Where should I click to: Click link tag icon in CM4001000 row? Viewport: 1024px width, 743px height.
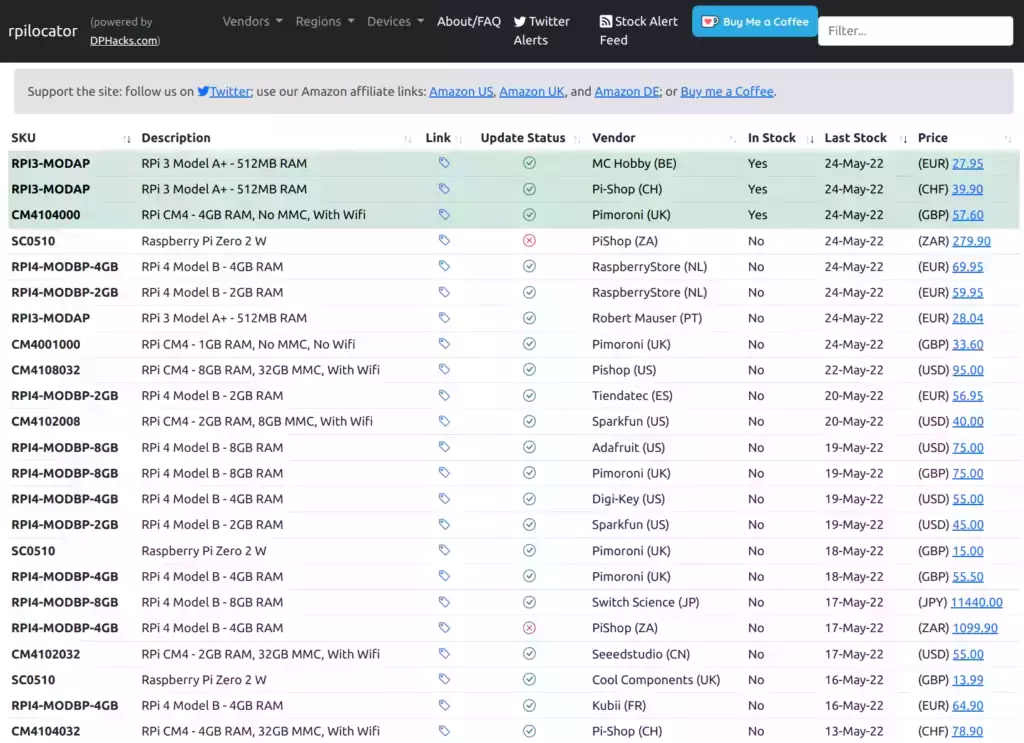444,344
